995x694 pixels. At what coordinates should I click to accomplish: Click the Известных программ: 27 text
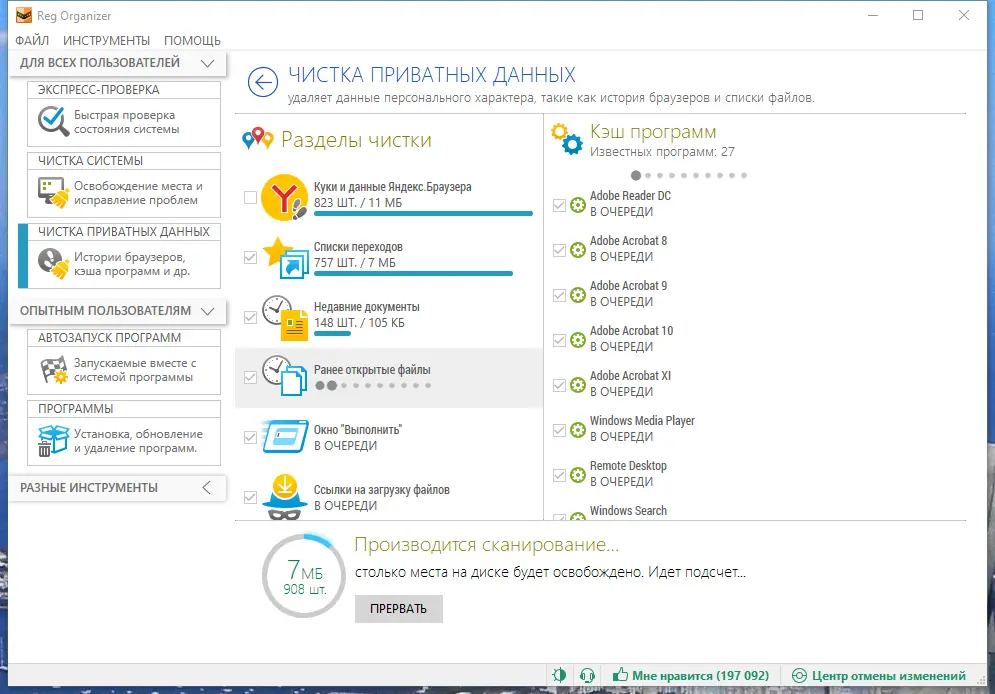(662, 152)
